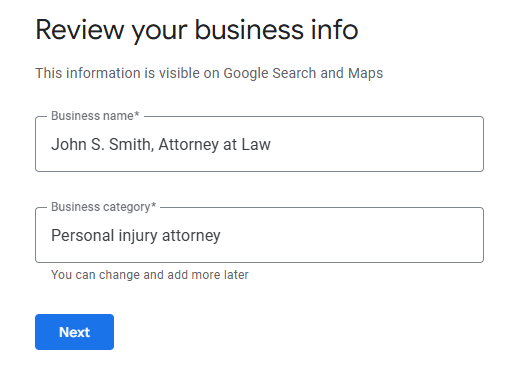This screenshot has height=374, width=515.
Task: Place cursor on 'Attorney at Law' text
Action: pos(214,144)
